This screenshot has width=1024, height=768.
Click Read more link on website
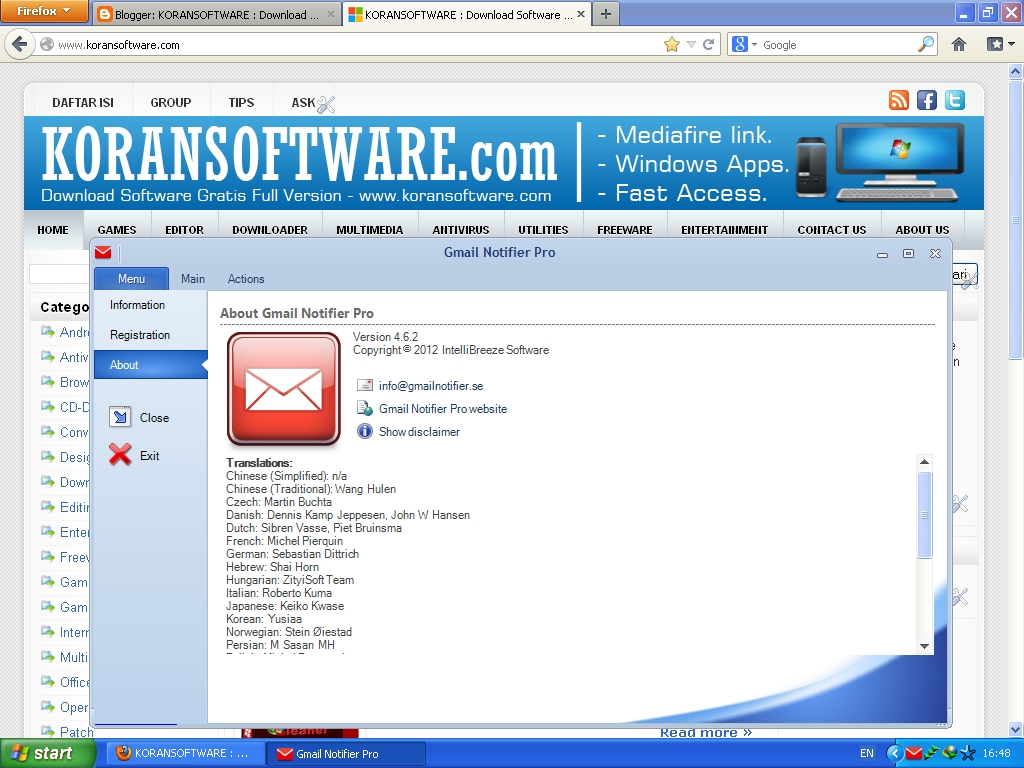tap(706, 733)
